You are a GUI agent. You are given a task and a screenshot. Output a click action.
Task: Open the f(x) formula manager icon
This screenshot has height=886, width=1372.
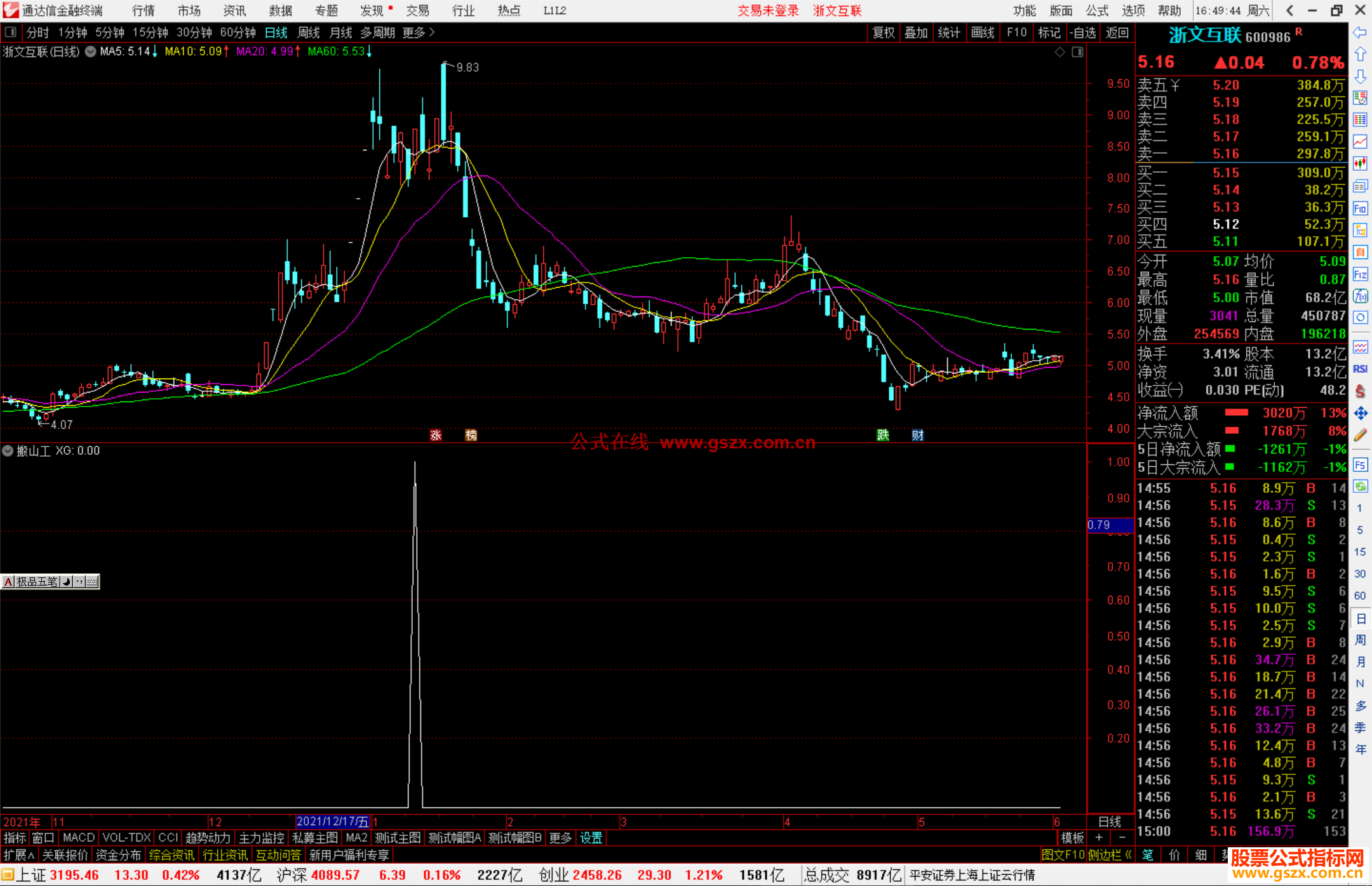pos(1360,296)
